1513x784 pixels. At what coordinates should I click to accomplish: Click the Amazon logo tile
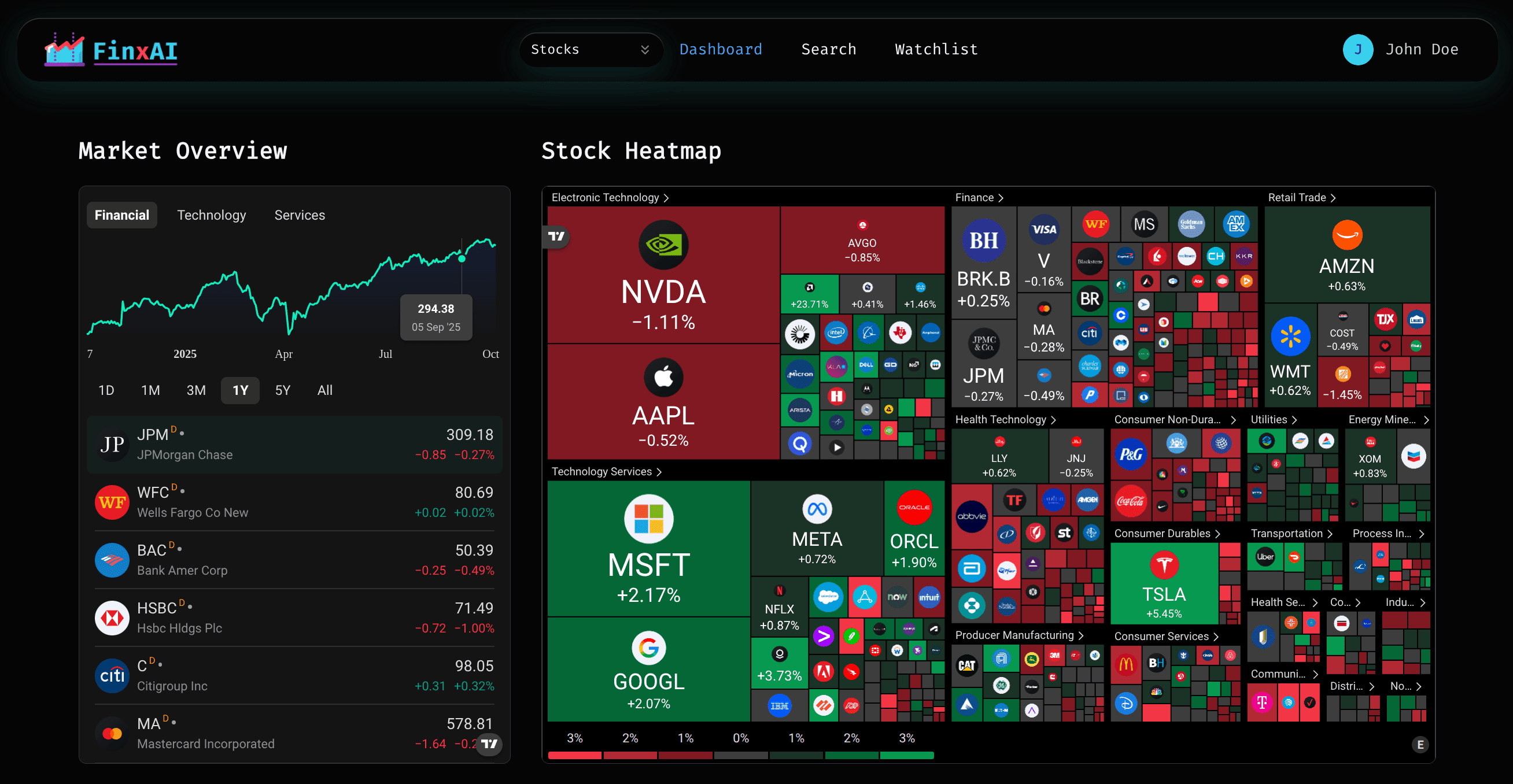1347,235
